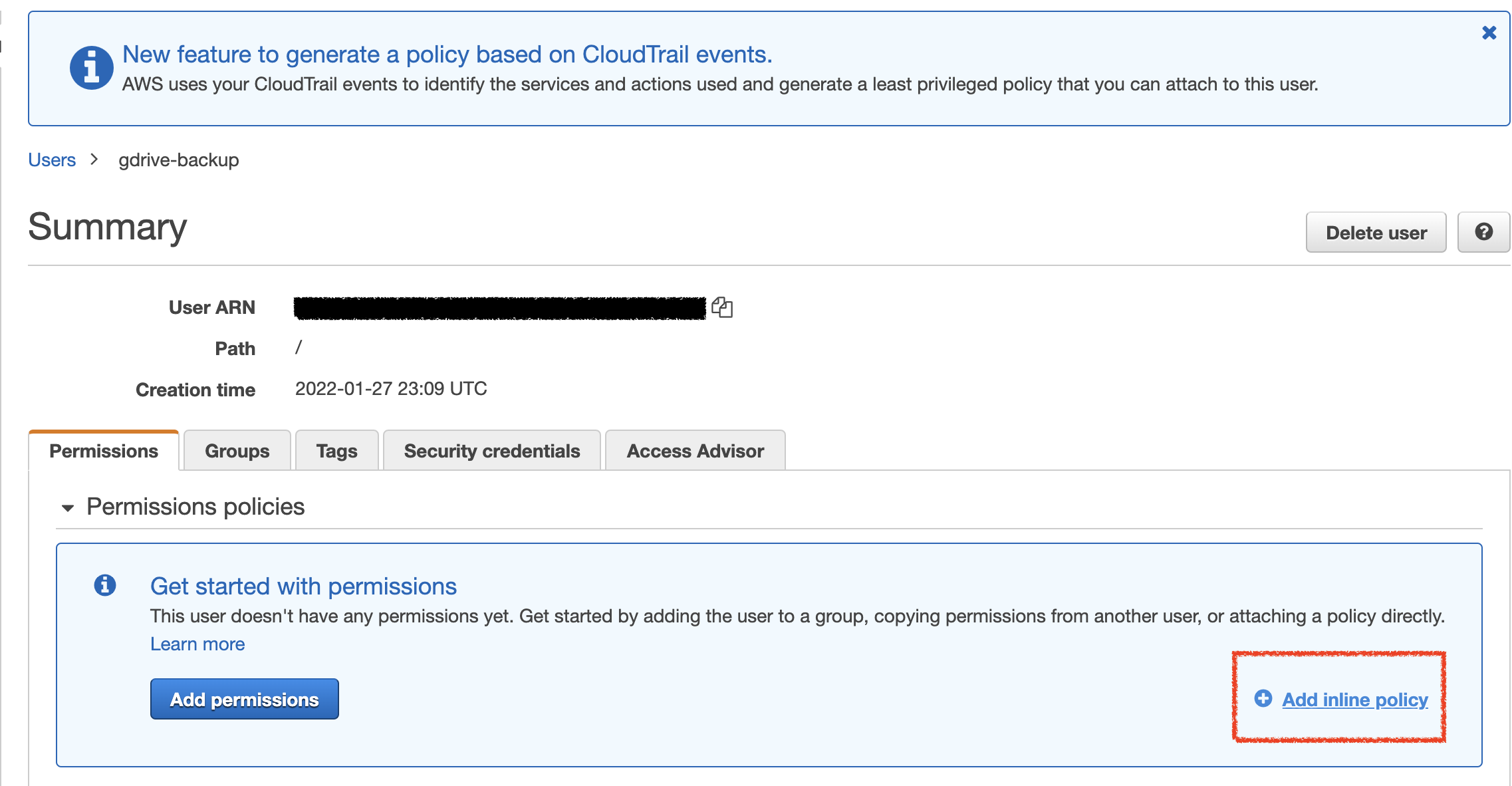The height and width of the screenshot is (786, 1512).
Task: Open the CloudTrail policy generation headline
Action: click(x=447, y=55)
